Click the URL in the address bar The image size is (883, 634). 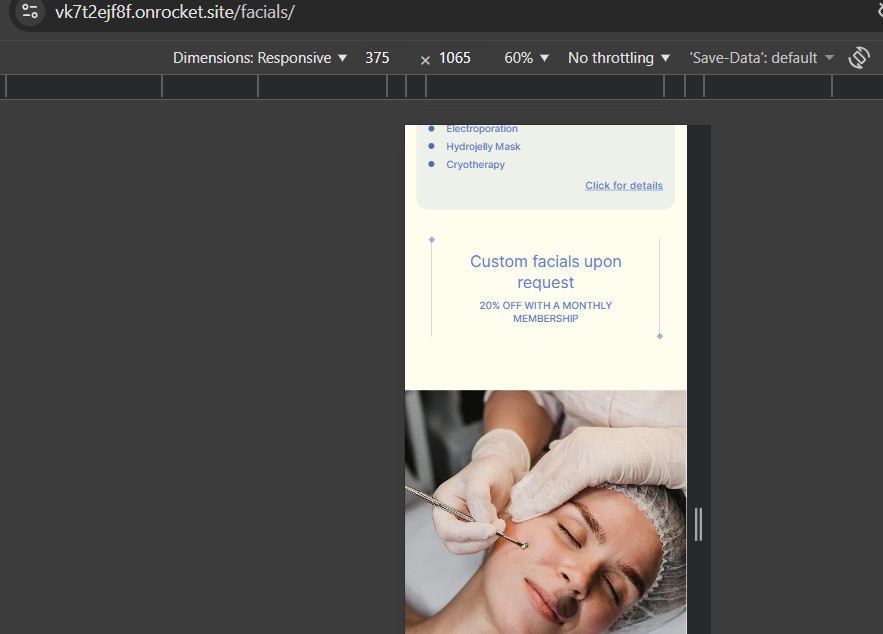(x=175, y=12)
